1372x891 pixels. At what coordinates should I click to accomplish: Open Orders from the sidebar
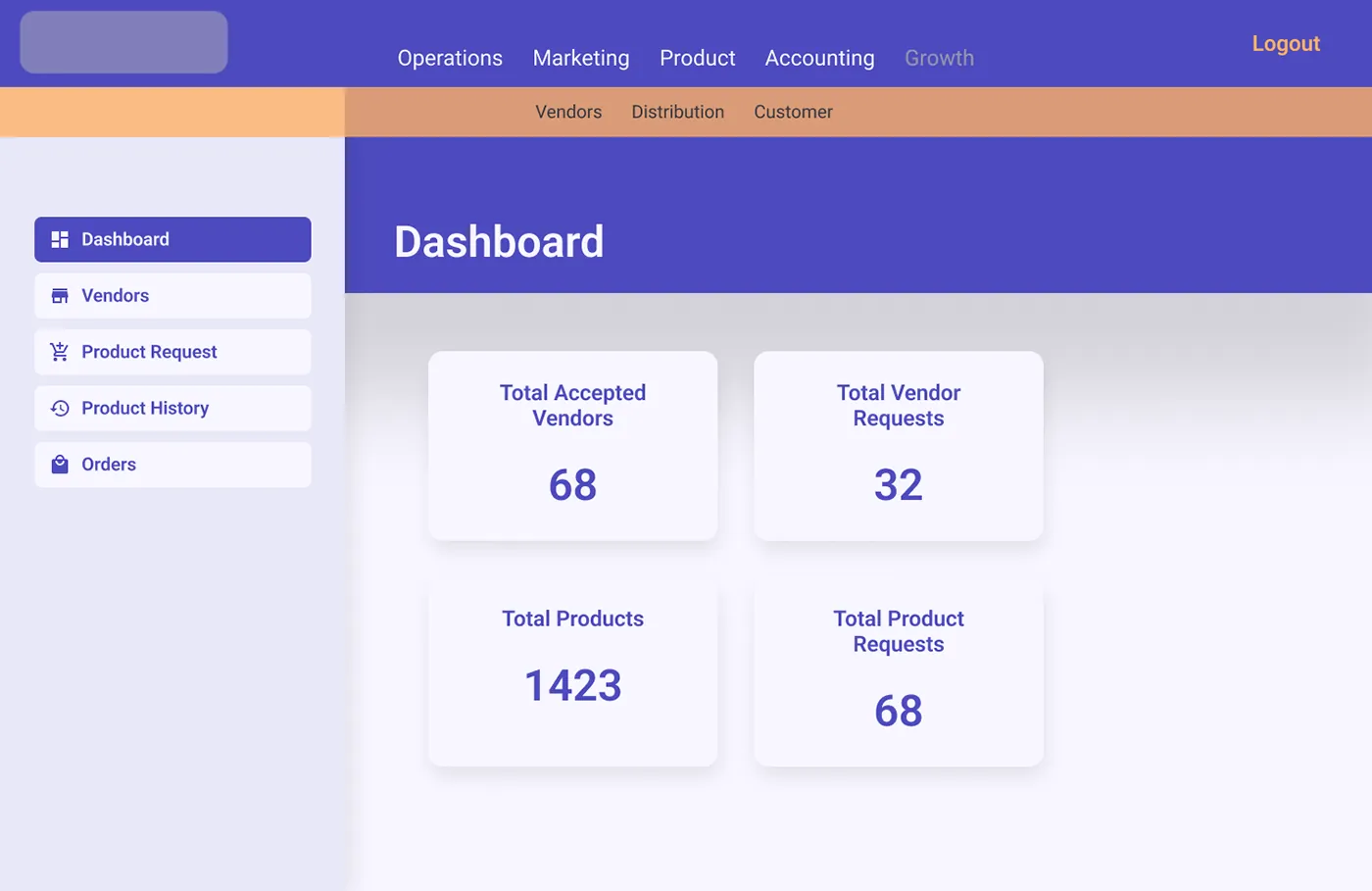[x=172, y=465]
